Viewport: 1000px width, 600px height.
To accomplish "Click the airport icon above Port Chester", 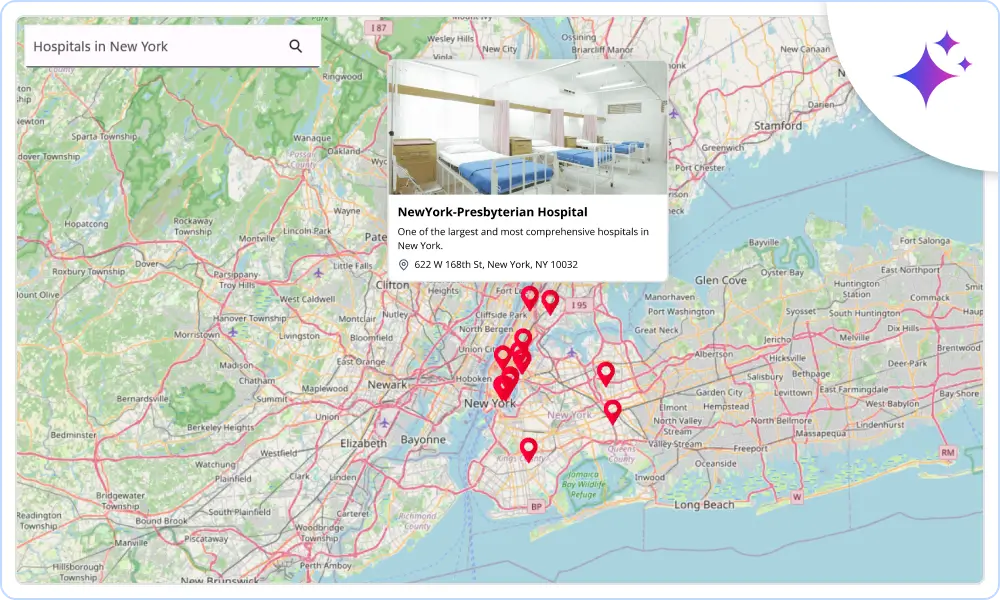I will tap(673, 113).
